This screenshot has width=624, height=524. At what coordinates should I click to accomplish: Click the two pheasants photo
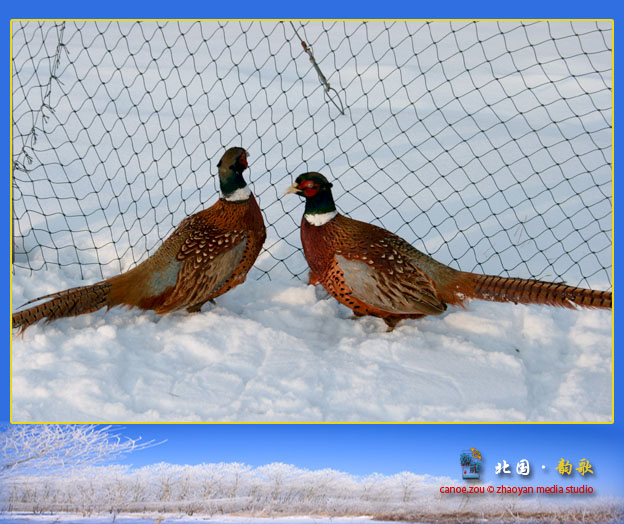click(312, 221)
